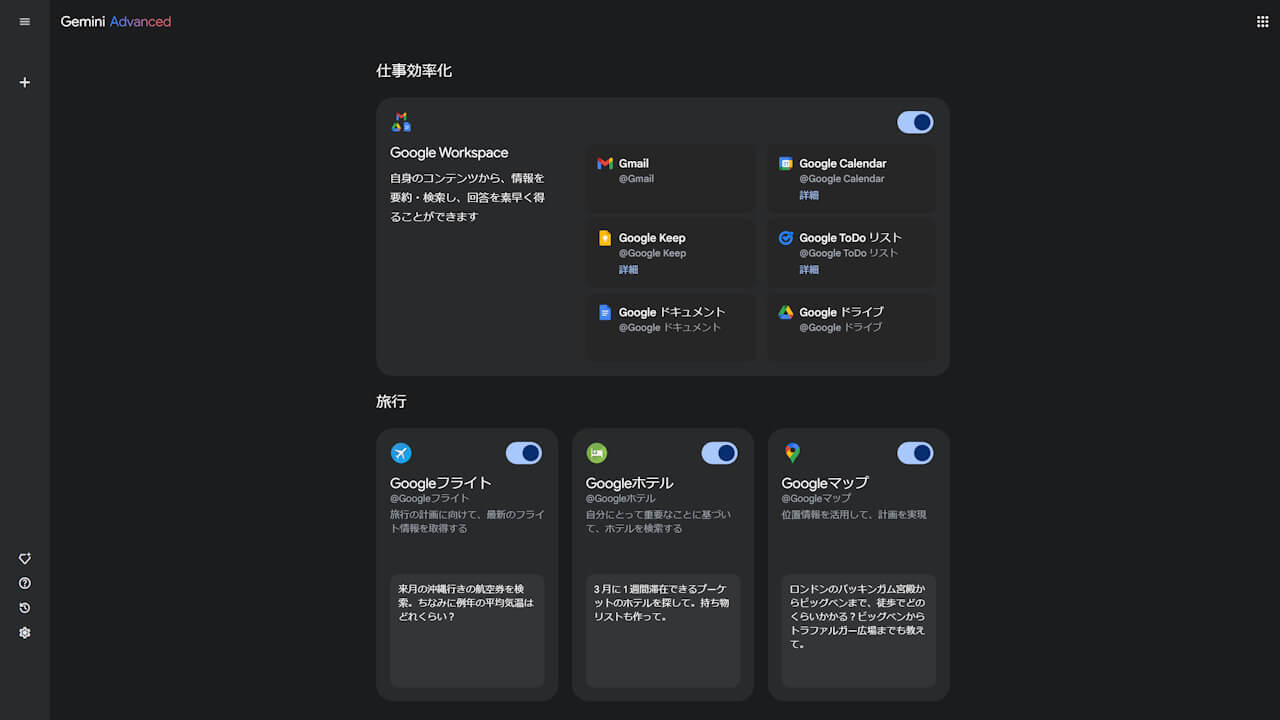This screenshot has height=720, width=1280.
Task: Click the Gmail extension icon
Action: click(x=605, y=162)
